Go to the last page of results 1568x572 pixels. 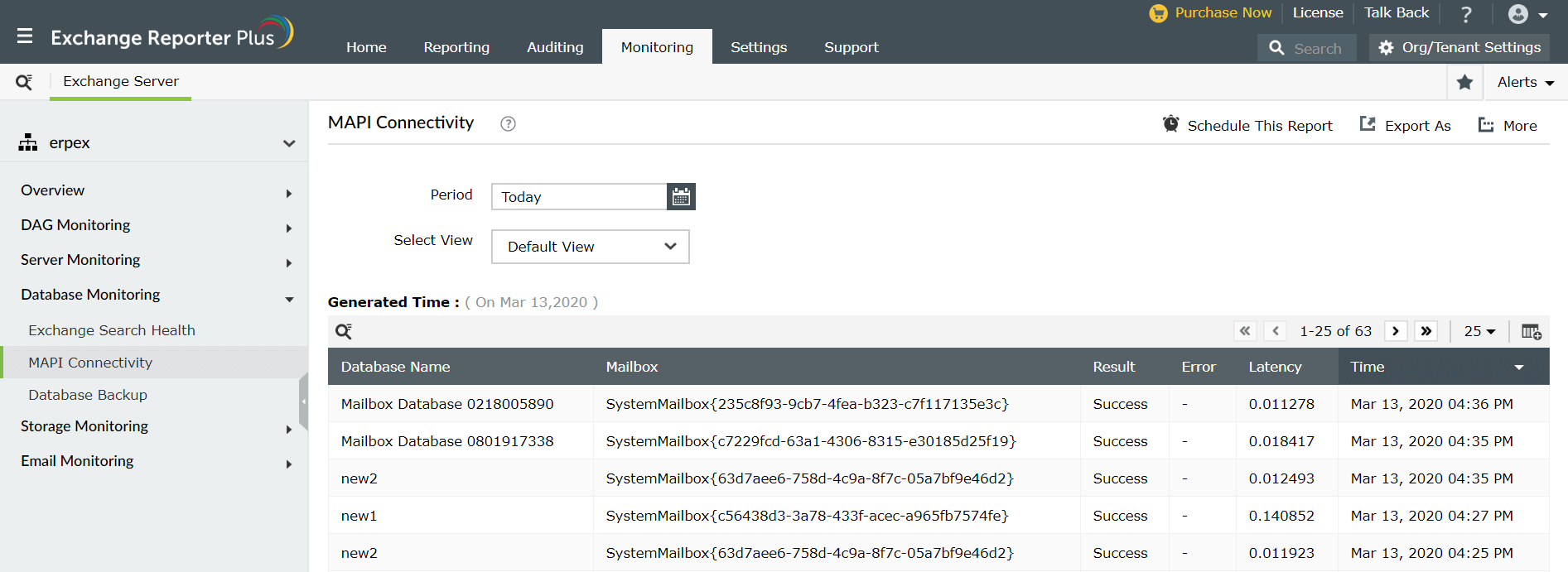point(1426,331)
